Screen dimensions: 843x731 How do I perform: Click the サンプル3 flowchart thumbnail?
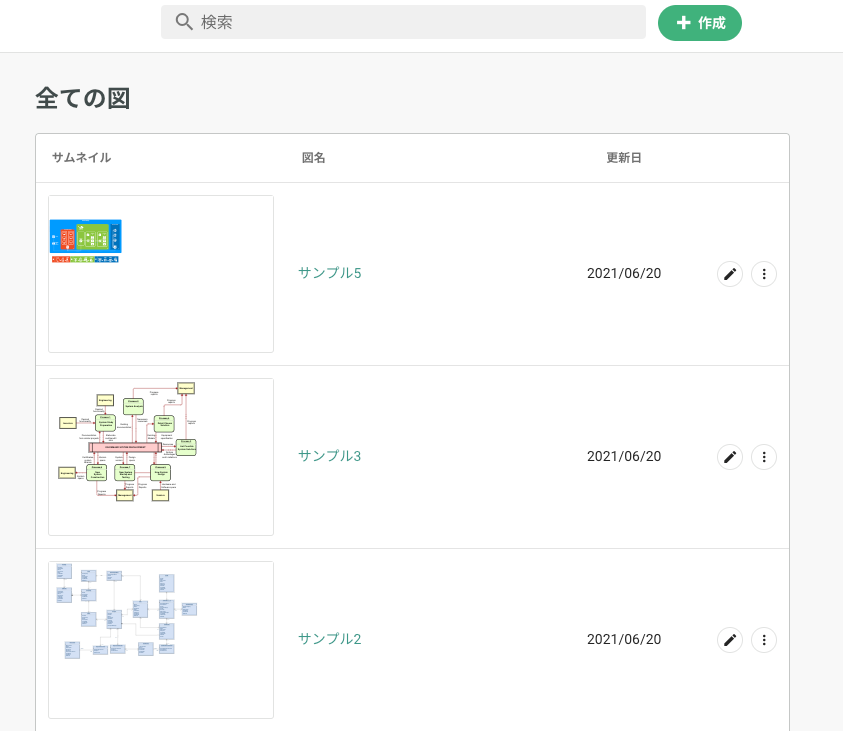point(160,456)
